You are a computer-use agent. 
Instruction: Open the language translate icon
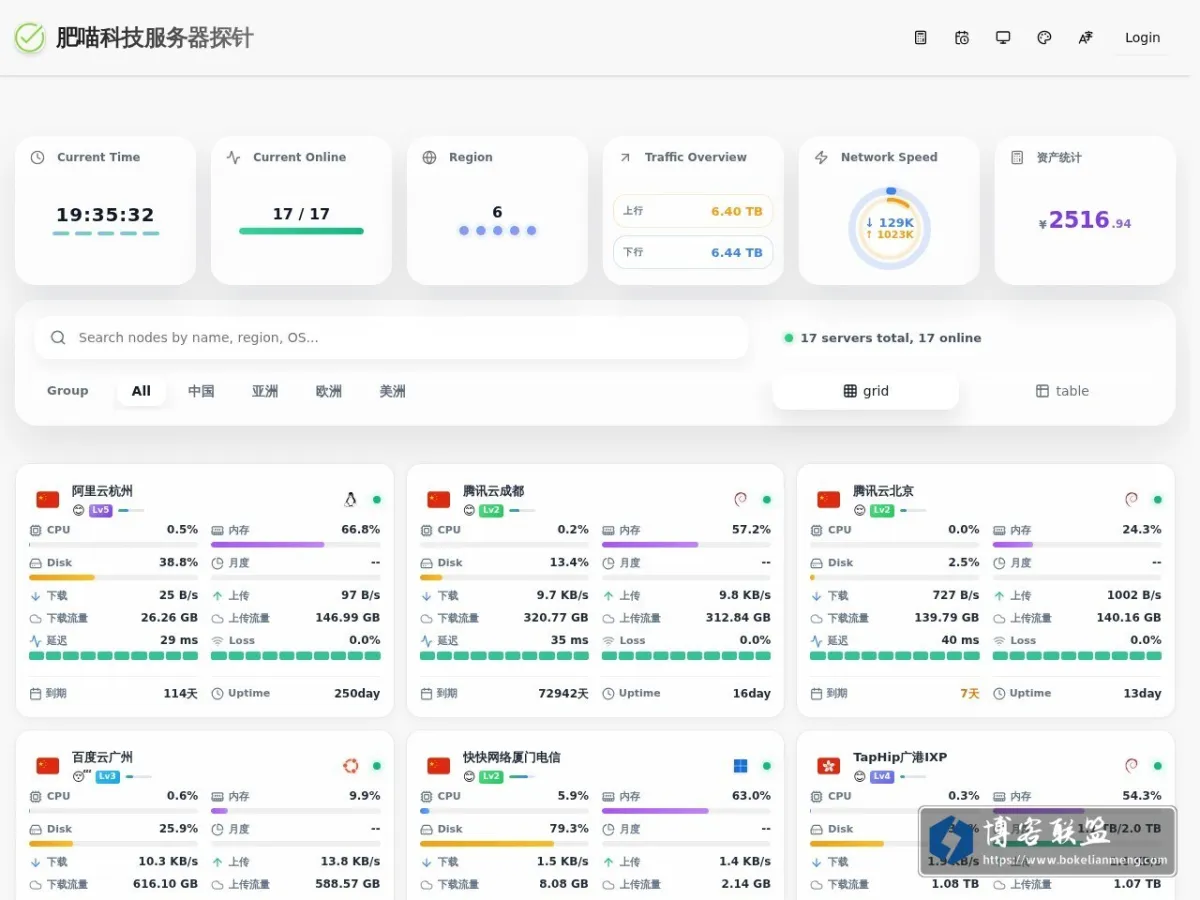(1085, 38)
